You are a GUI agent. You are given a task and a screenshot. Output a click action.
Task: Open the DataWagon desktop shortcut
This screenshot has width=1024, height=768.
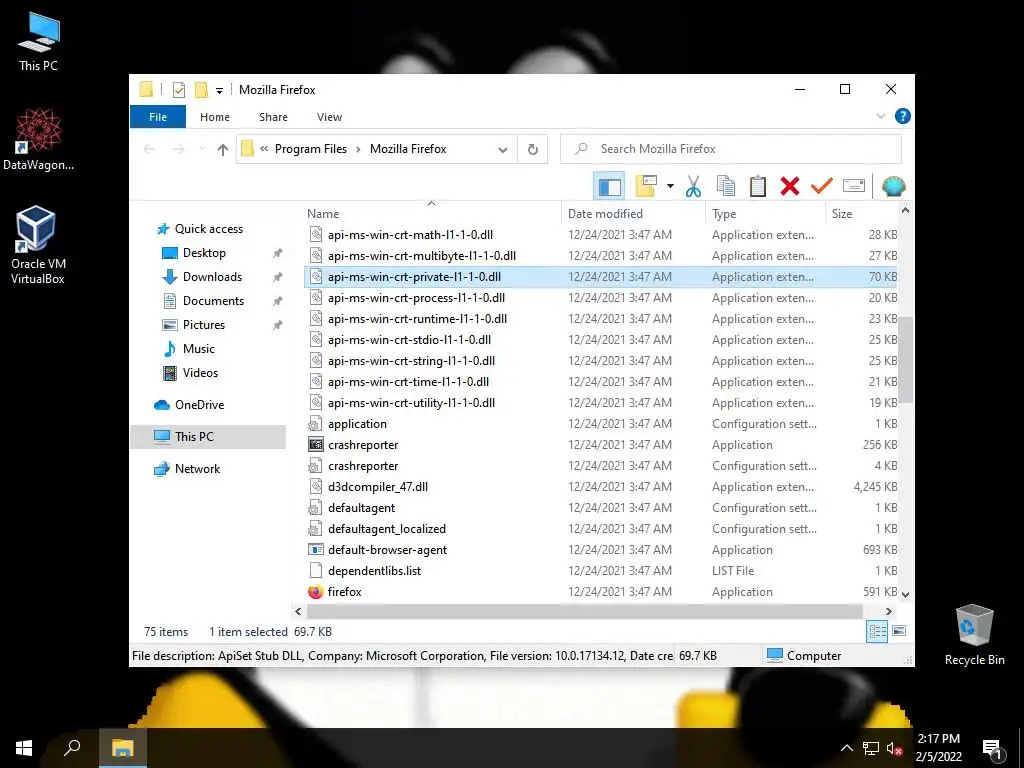pos(38,140)
